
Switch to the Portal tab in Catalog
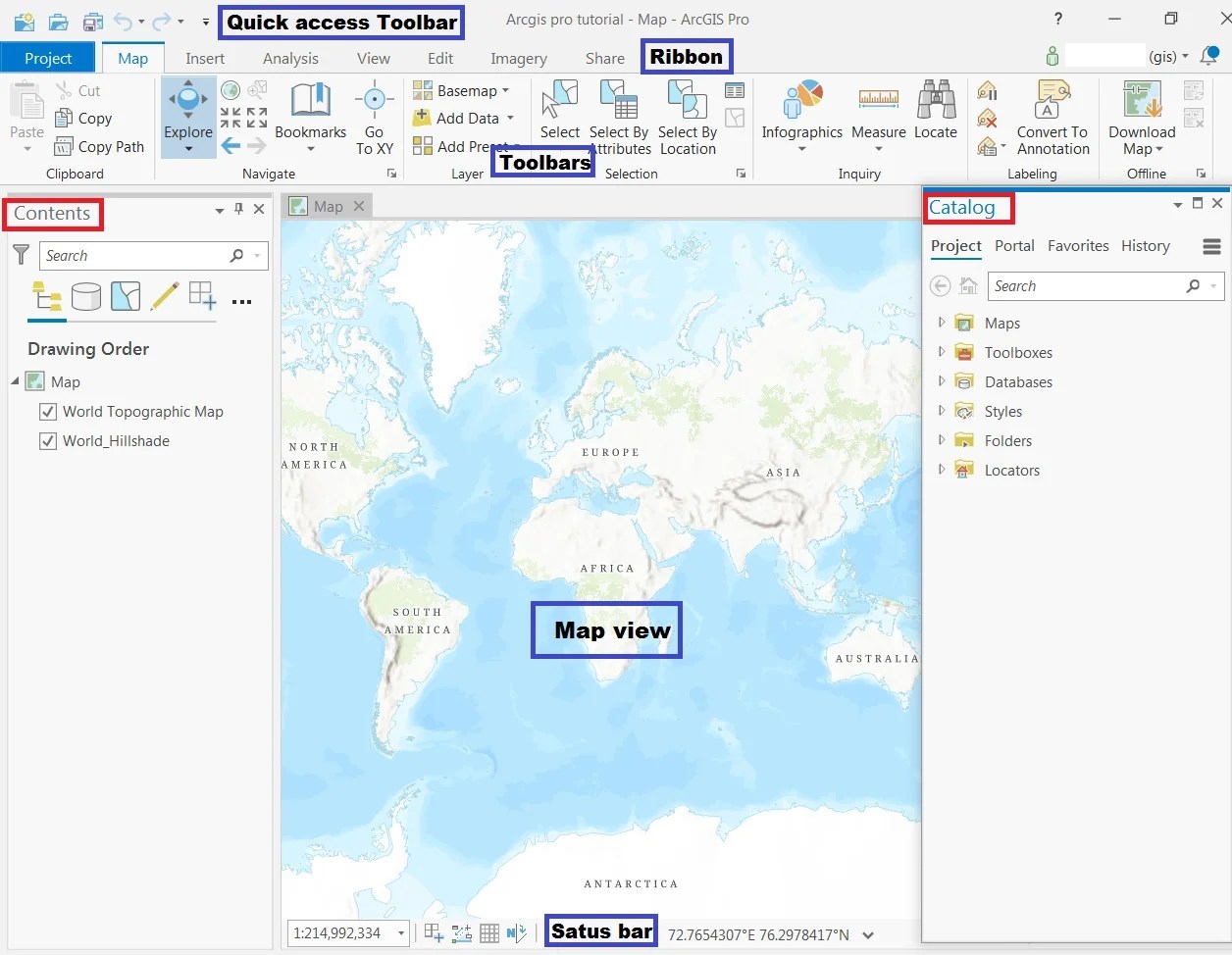pos(1014,246)
